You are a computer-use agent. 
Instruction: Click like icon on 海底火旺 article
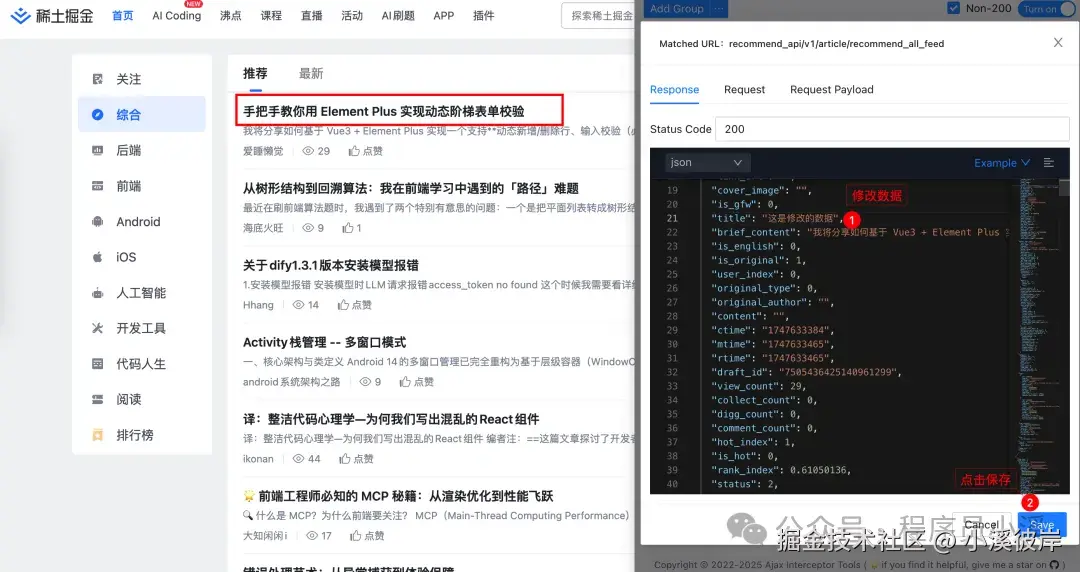tap(348, 227)
